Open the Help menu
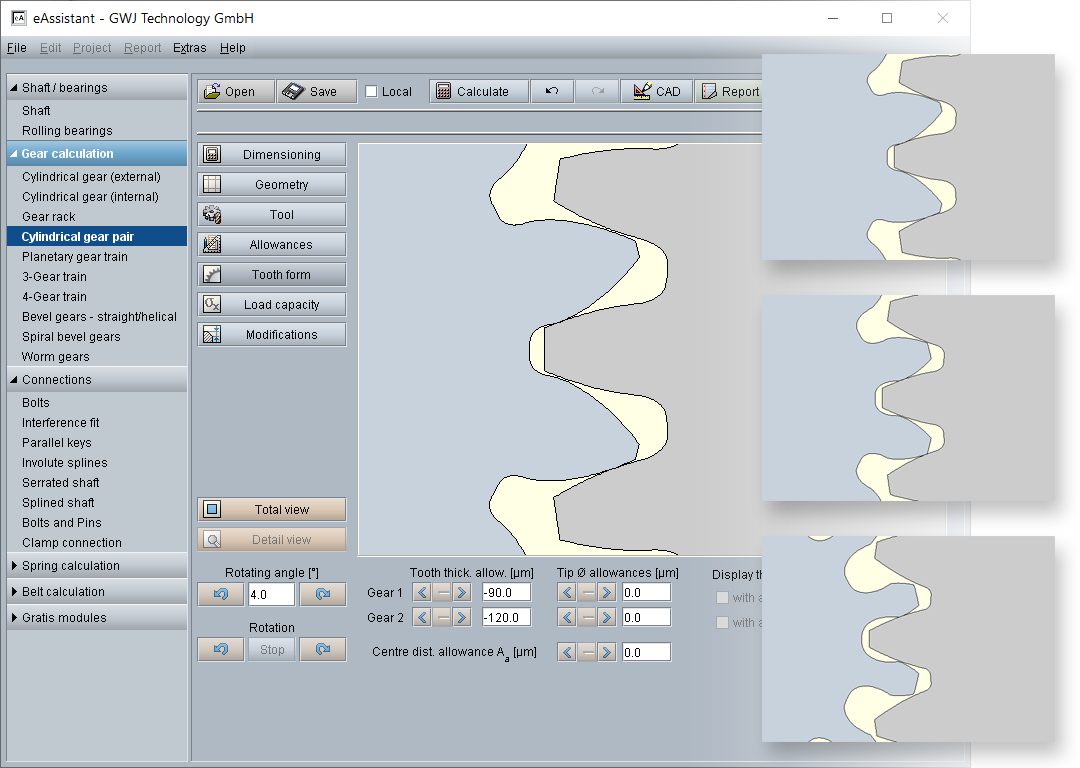This screenshot has width=1080, height=768. point(233,48)
